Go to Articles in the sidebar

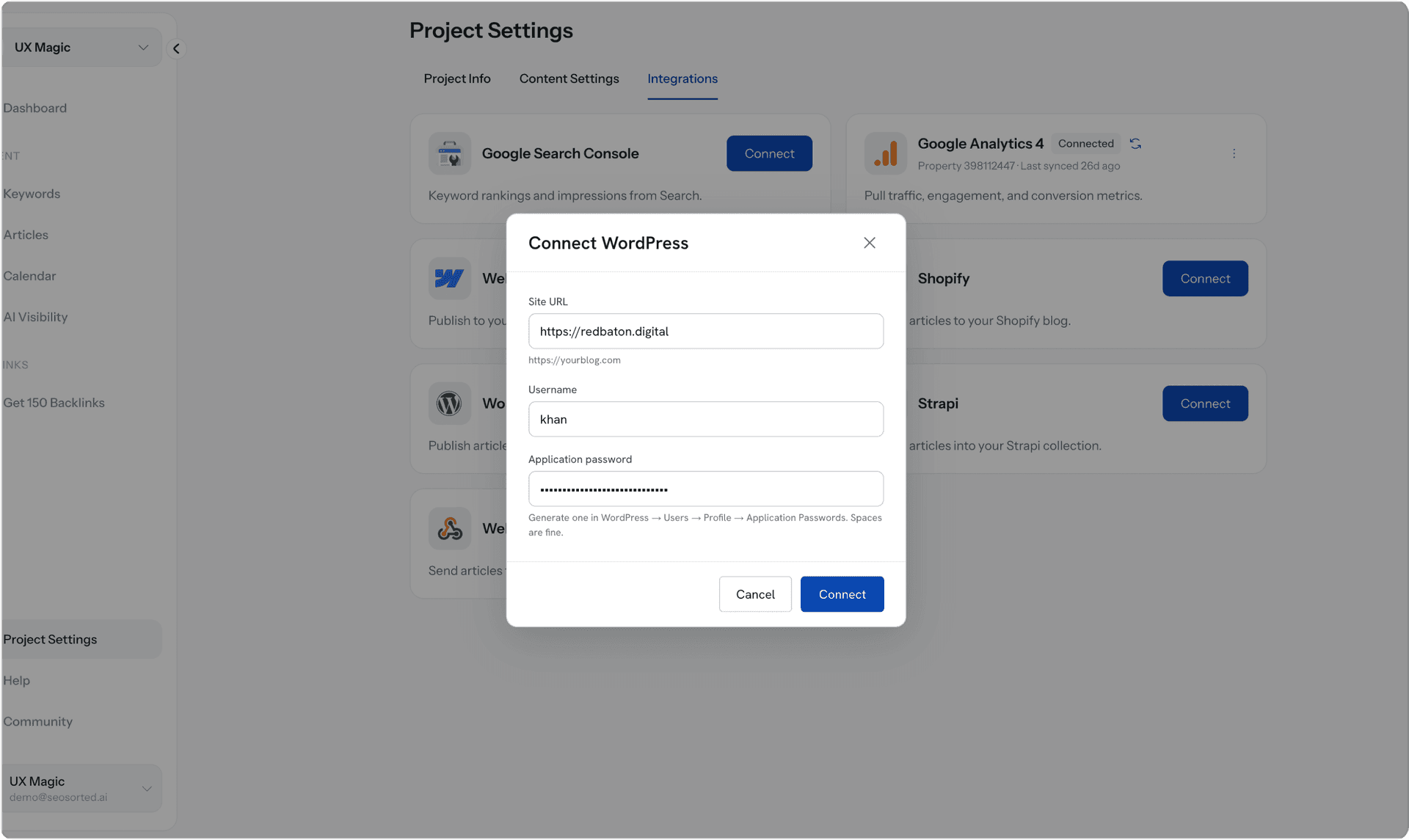tap(26, 235)
